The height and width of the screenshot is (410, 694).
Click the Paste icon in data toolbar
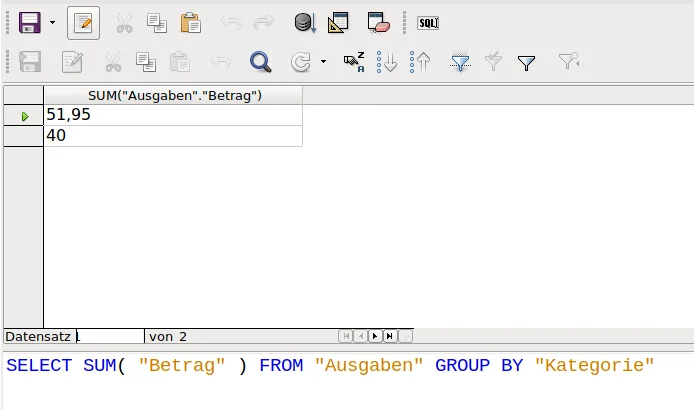point(180,62)
